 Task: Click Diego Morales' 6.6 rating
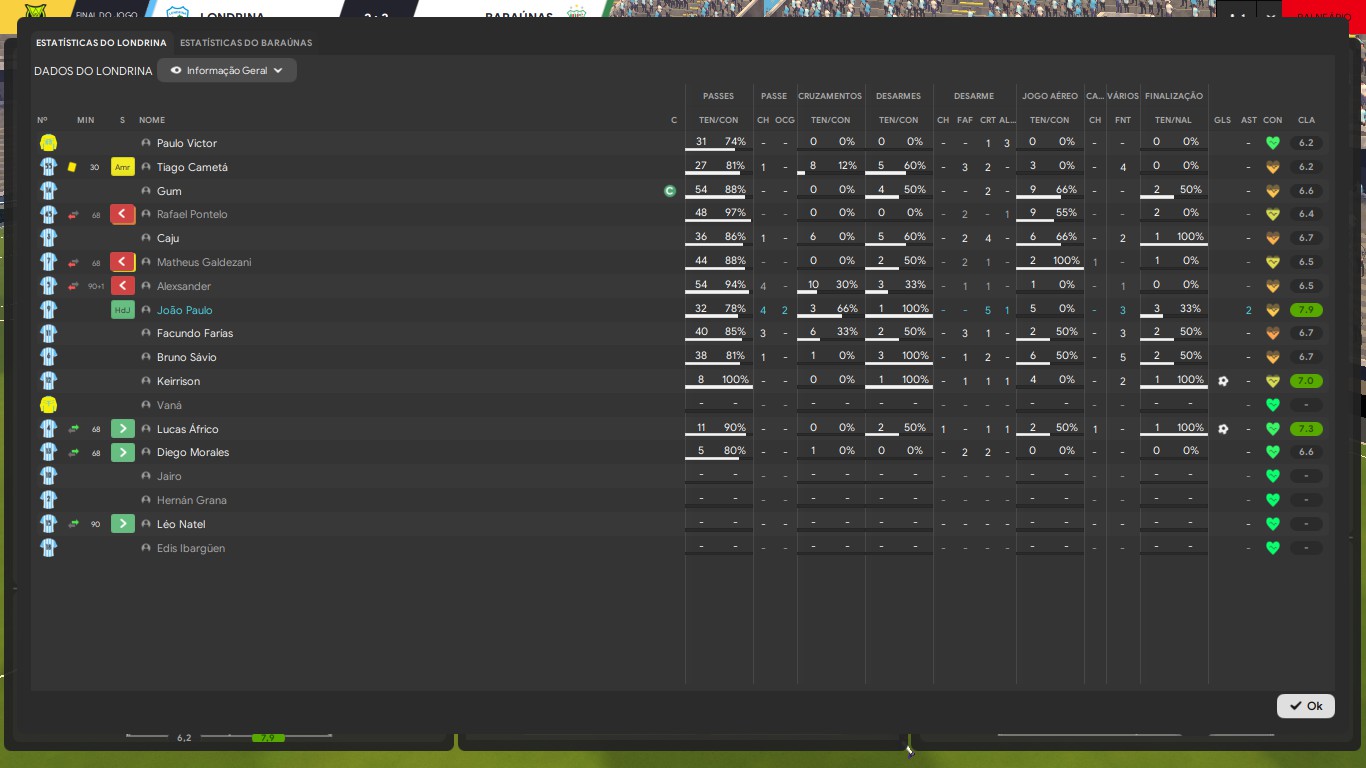(1306, 452)
